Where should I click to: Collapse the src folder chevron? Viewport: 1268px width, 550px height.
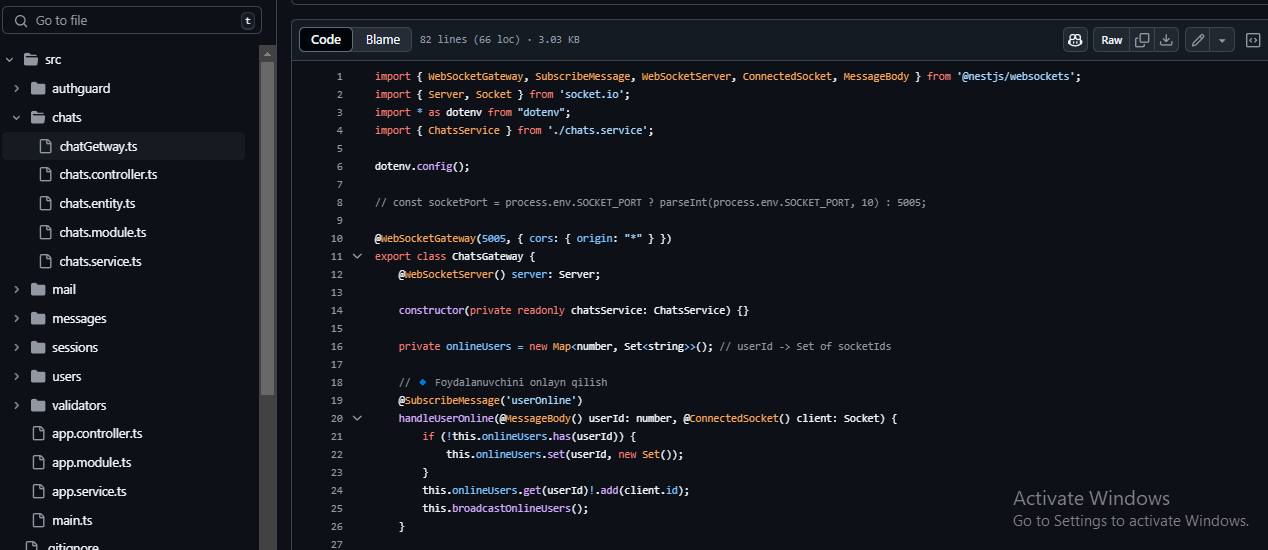coord(10,60)
